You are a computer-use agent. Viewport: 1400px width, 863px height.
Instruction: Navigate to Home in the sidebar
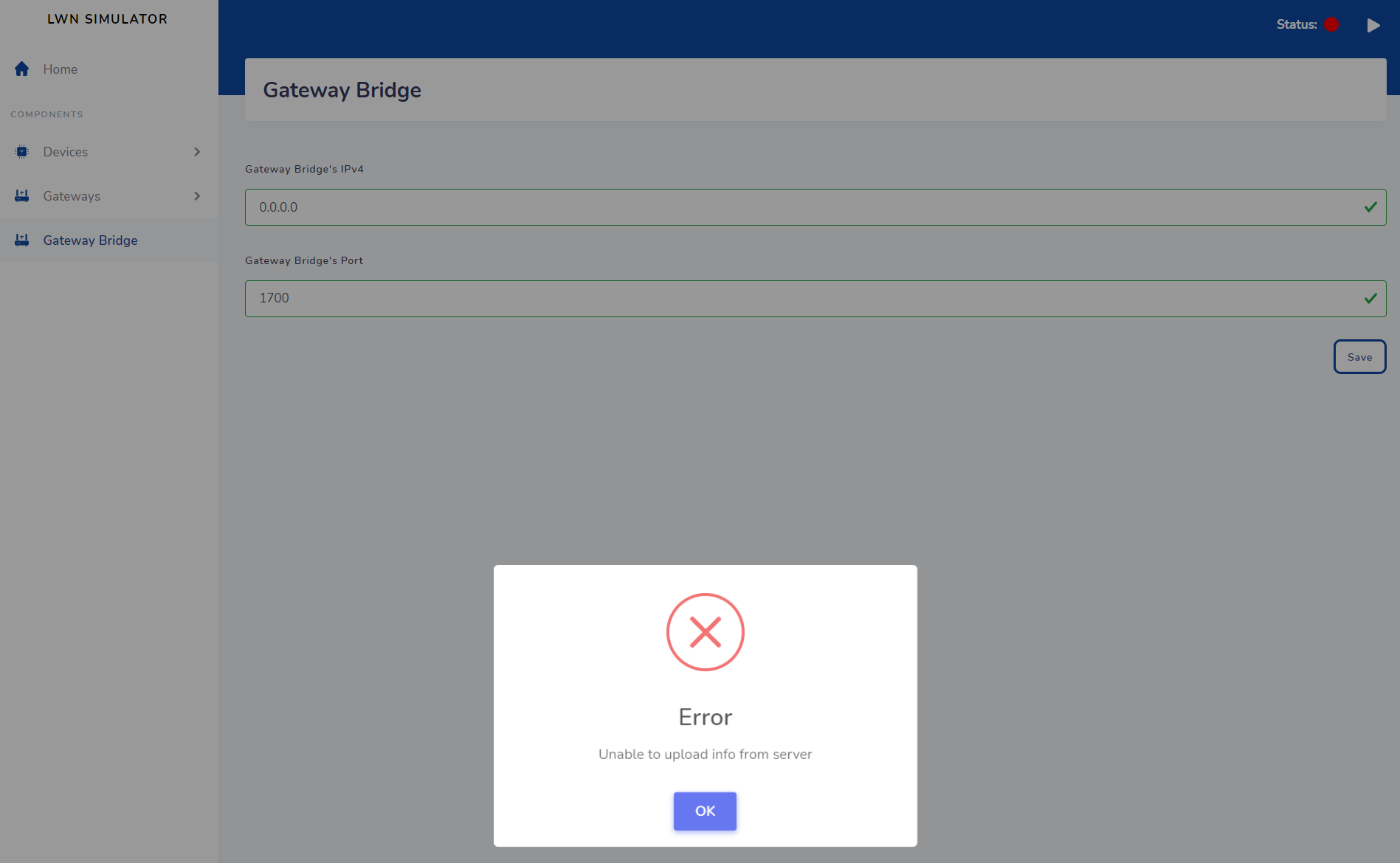click(60, 69)
